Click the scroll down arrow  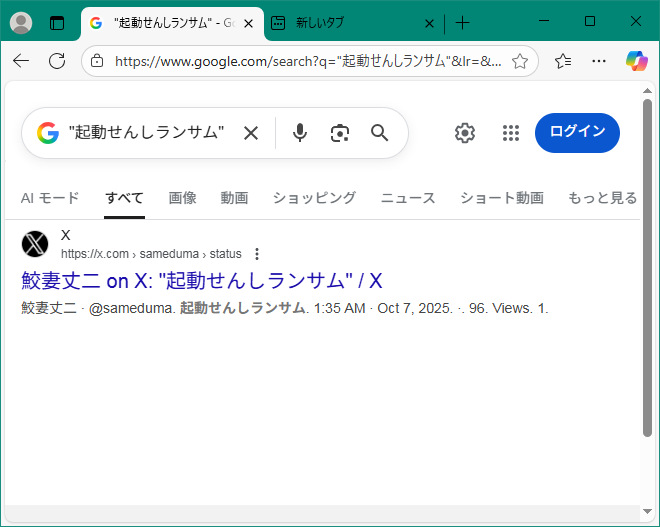(x=647, y=511)
